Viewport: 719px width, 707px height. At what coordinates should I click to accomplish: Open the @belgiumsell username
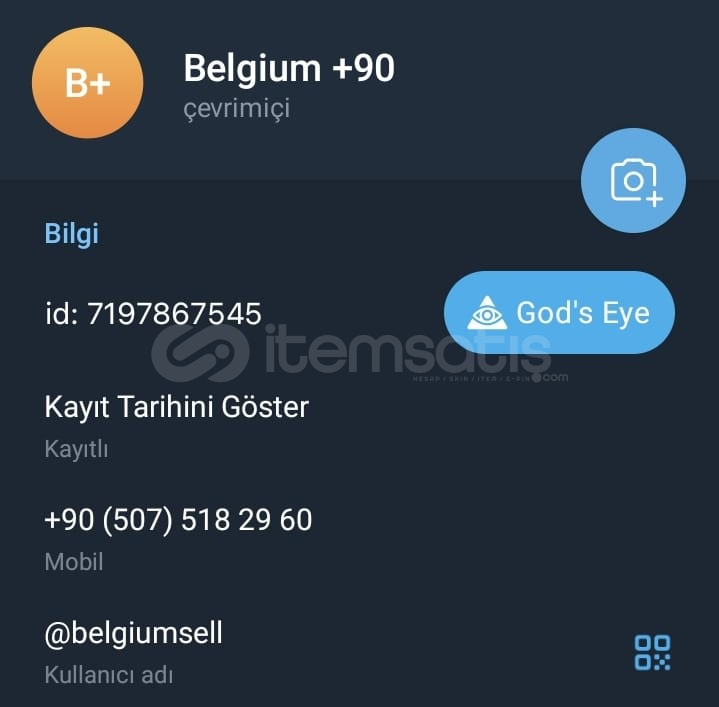tap(133, 633)
